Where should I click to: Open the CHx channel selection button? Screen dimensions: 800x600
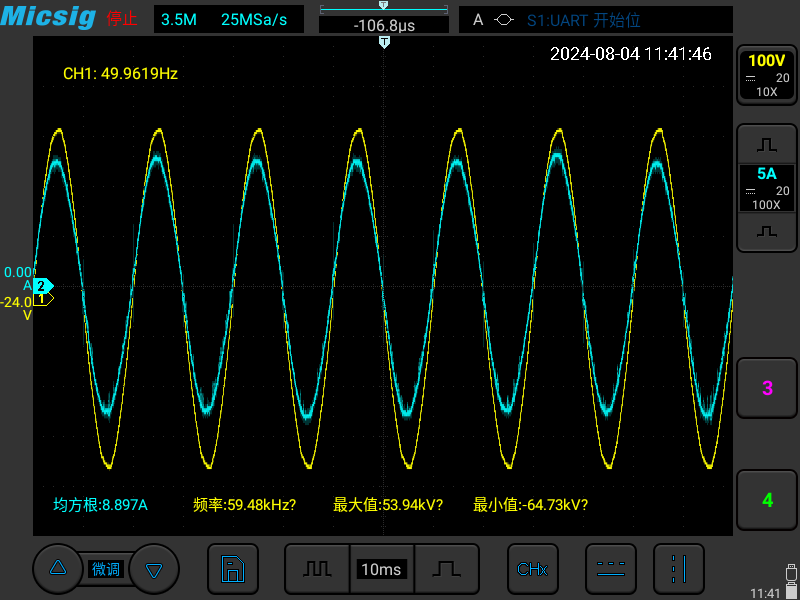click(x=533, y=569)
